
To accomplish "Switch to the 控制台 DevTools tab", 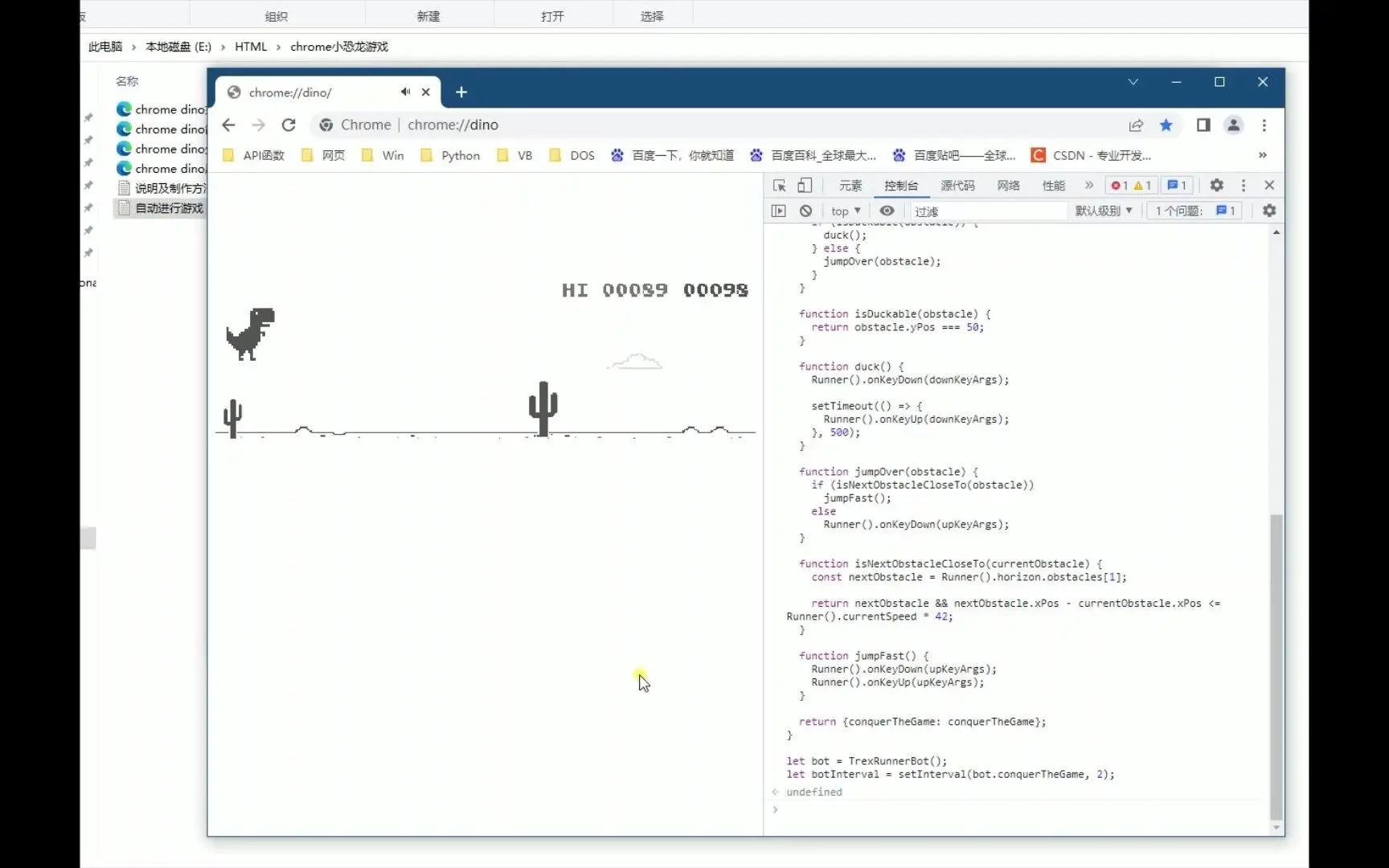I will click(901, 186).
